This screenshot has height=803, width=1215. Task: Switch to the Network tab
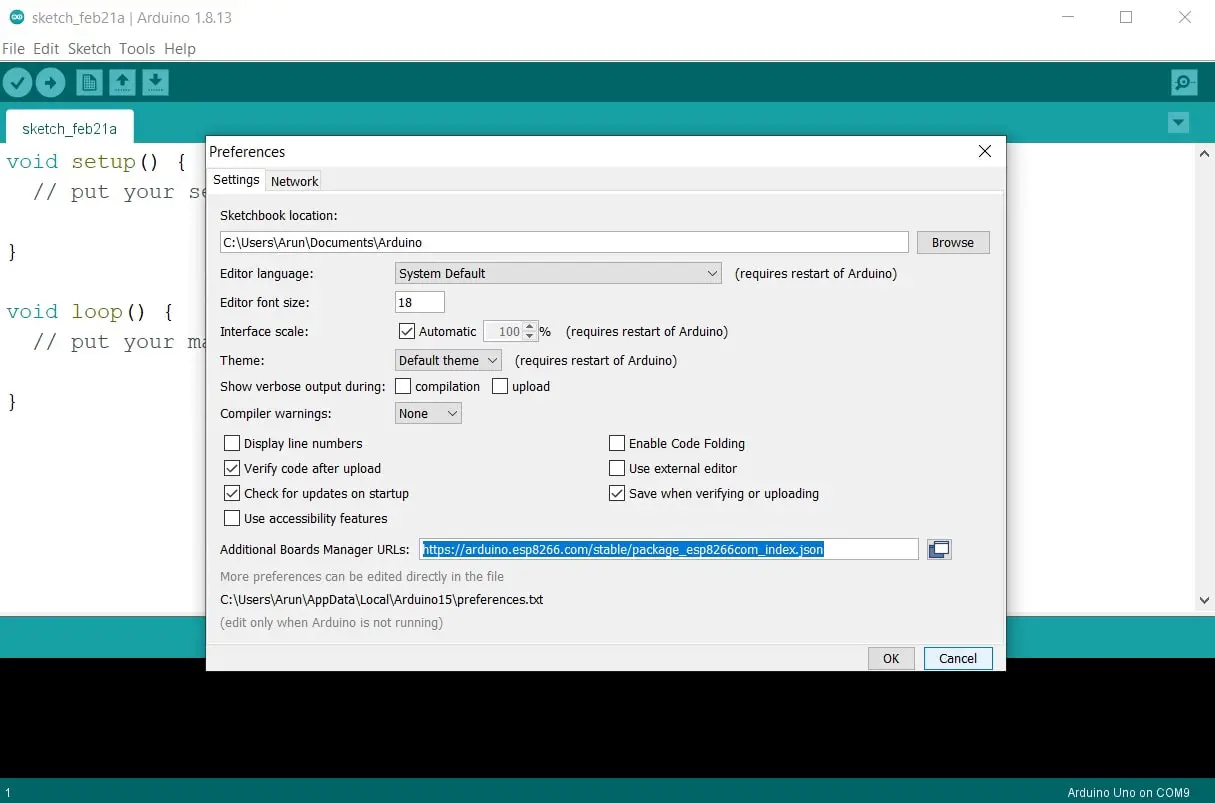[294, 181]
